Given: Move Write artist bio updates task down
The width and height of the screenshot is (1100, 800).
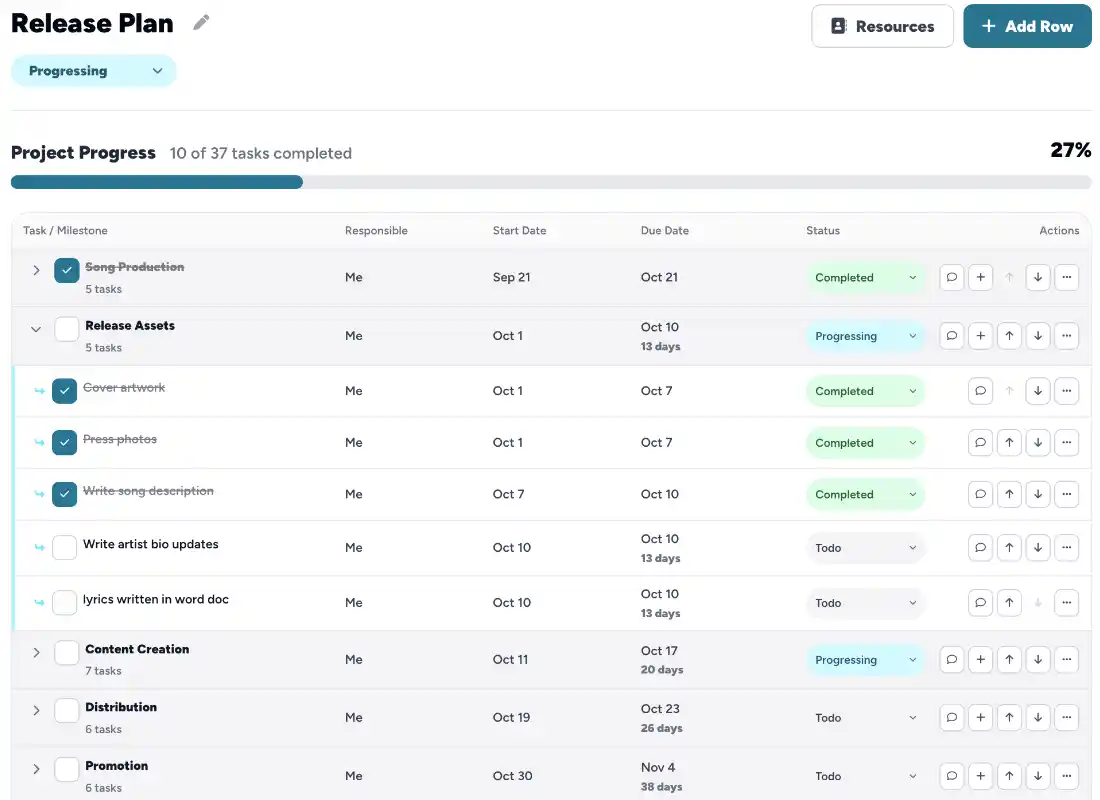Looking at the screenshot, I should [x=1038, y=547].
